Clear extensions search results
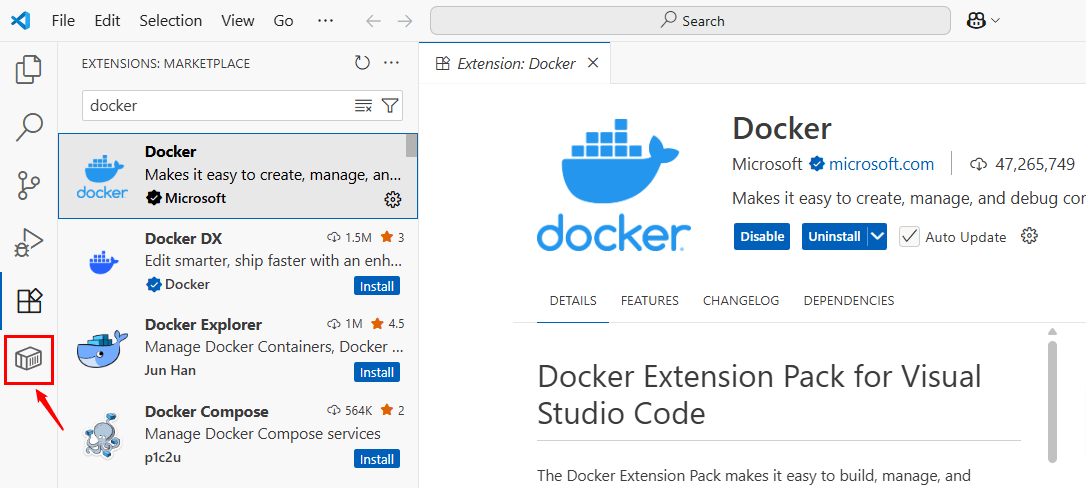This screenshot has height=488, width=1086. point(363,106)
